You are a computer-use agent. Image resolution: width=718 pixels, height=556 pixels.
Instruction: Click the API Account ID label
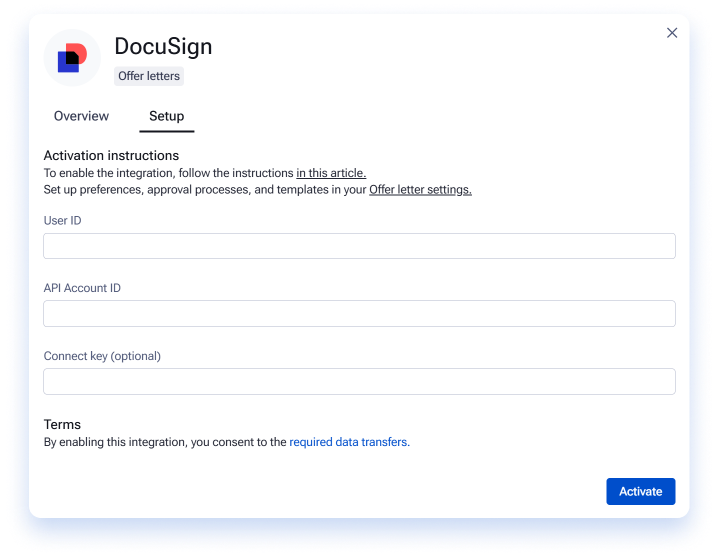[x=82, y=288]
